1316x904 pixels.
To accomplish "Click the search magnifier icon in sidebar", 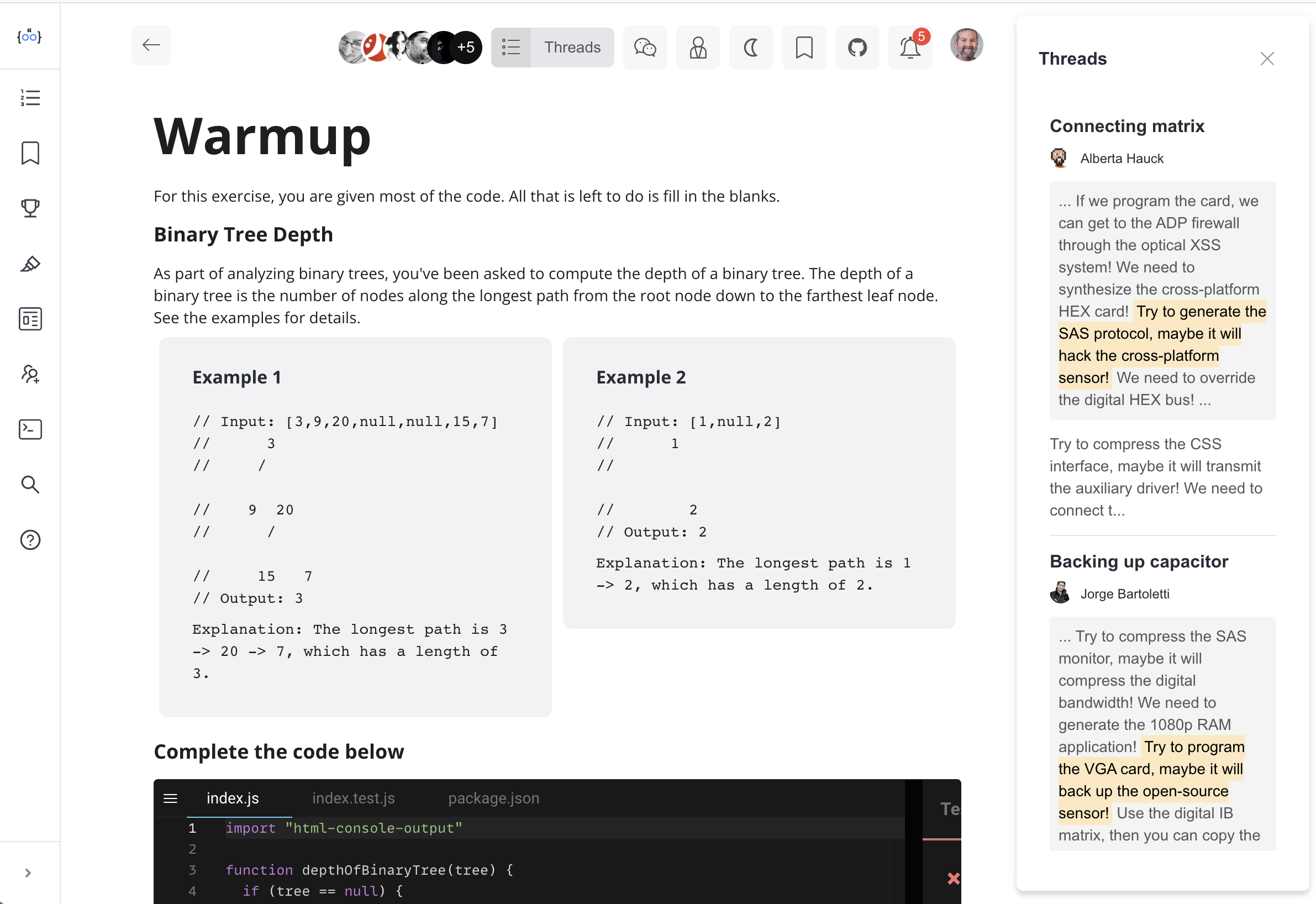I will 30,485.
